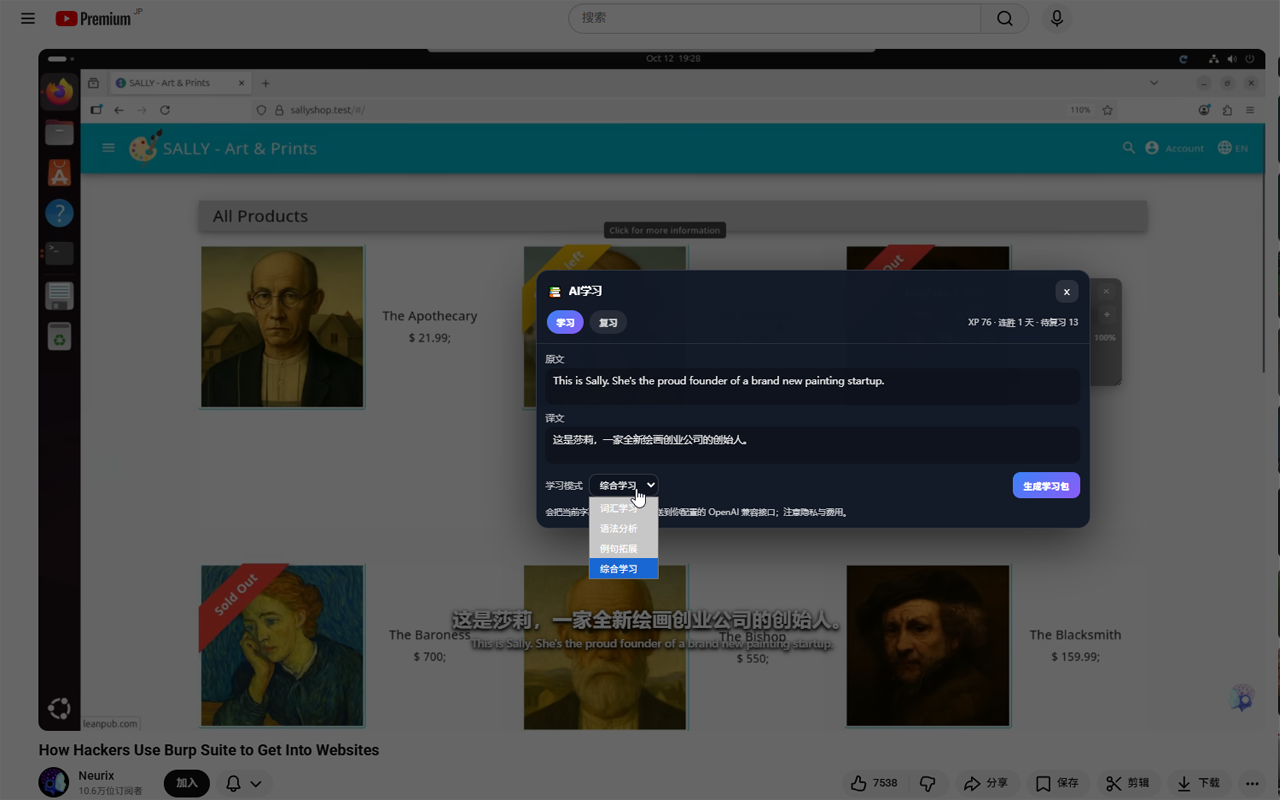This screenshot has height=800, width=1280.
Task: Click the 分享 share icon
Action: click(985, 783)
